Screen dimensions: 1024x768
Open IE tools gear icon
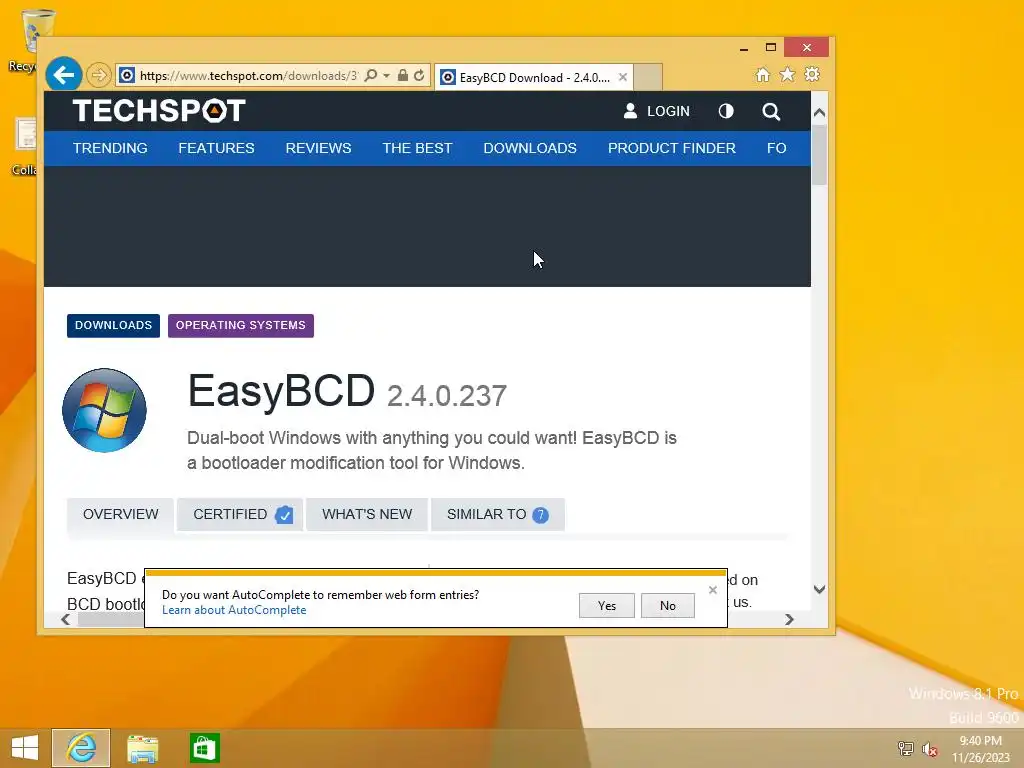click(x=812, y=74)
